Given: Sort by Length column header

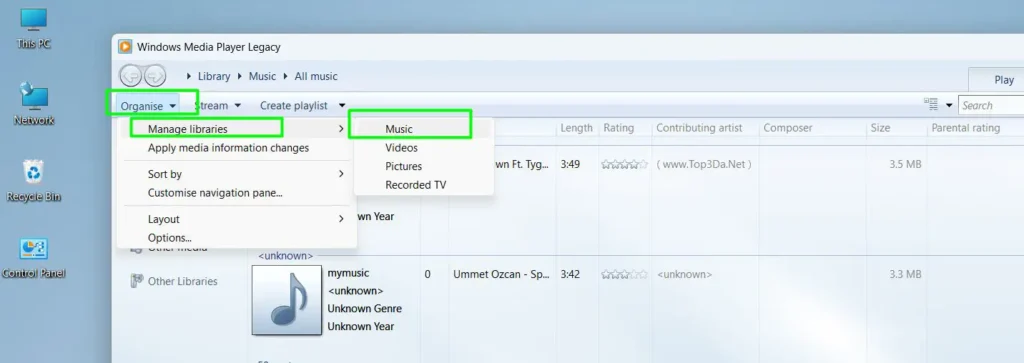Looking at the screenshot, I should (577, 128).
